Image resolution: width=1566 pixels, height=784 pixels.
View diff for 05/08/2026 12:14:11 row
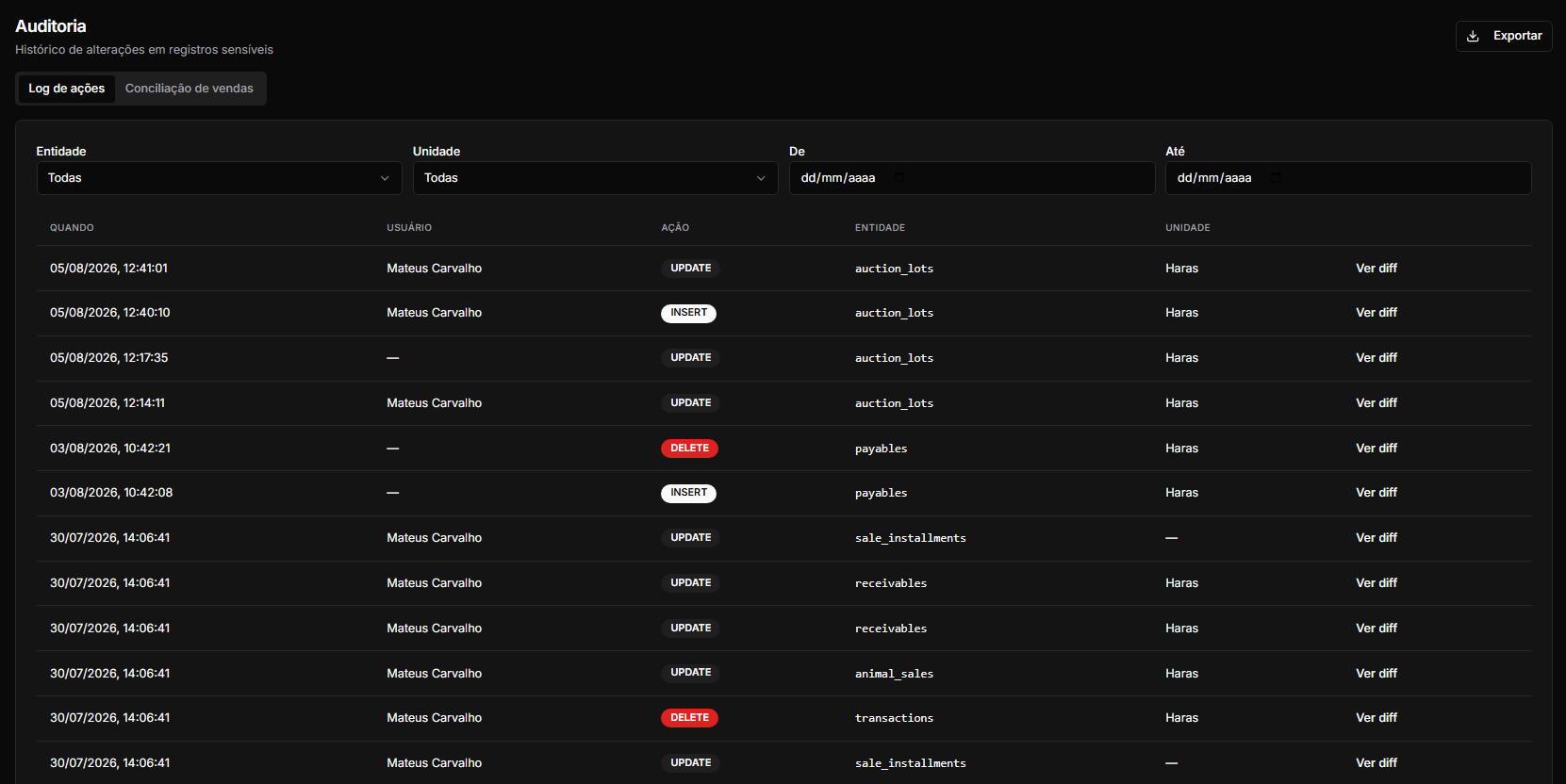1376,403
